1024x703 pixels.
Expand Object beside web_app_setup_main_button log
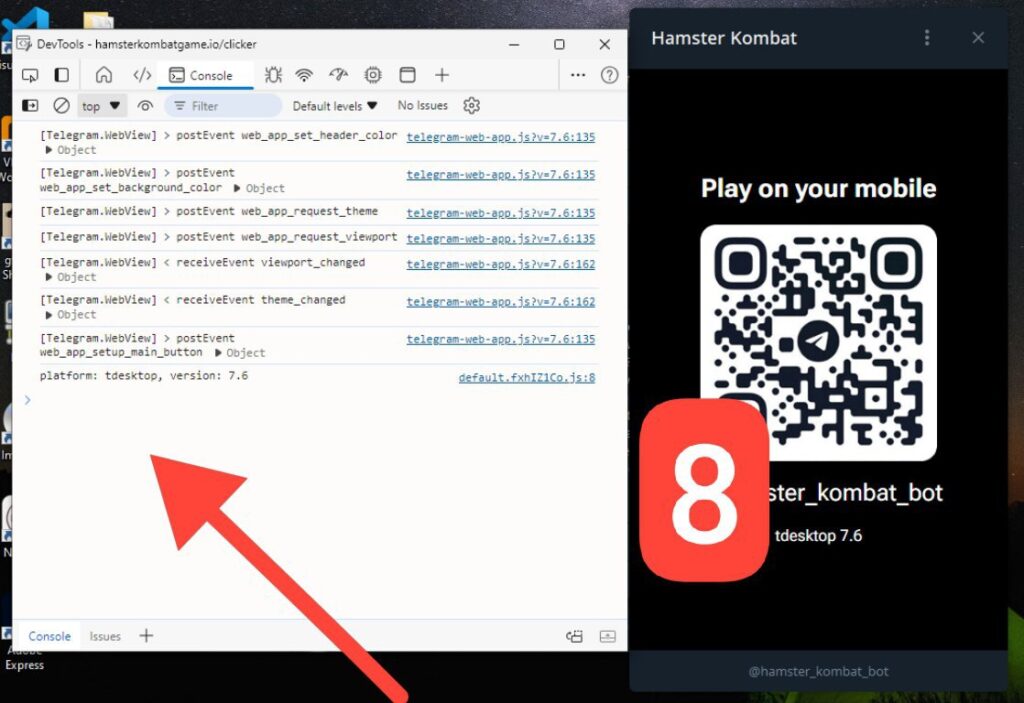[240, 353]
